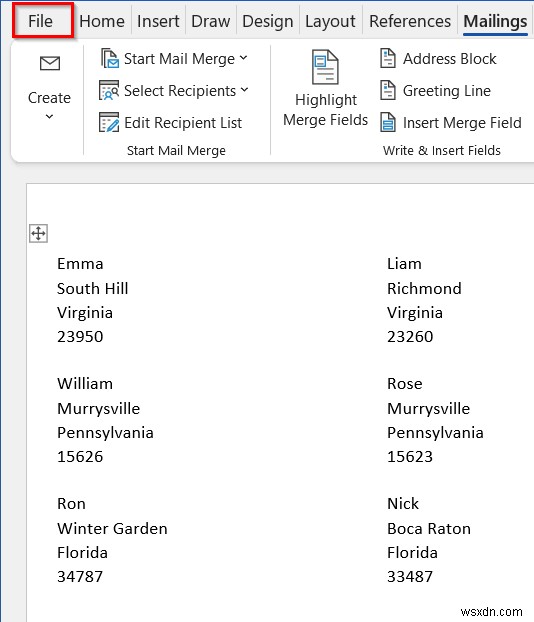Click zip code 33487
The width and height of the screenshot is (534, 622).
[x=410, y=577]
